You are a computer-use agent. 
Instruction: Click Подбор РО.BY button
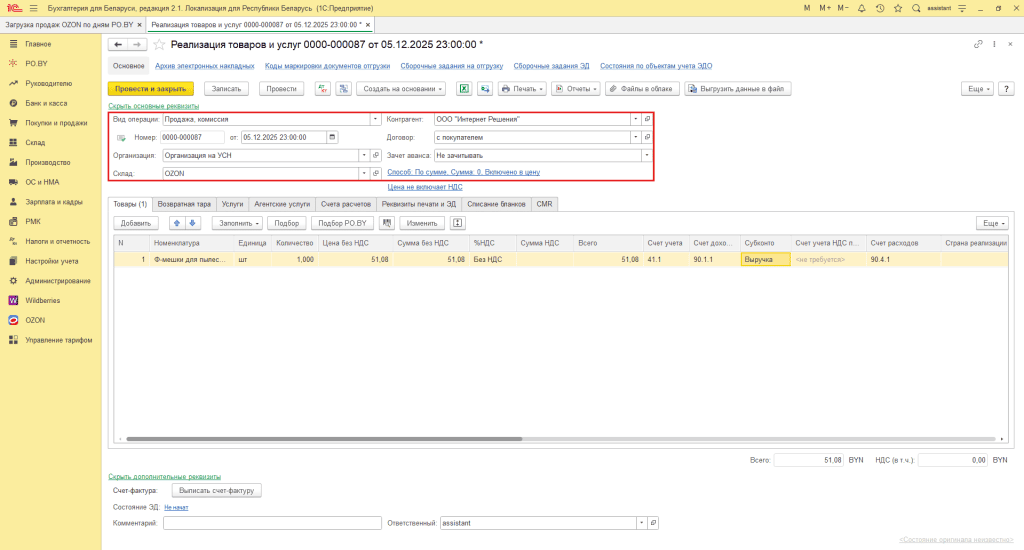(342, 223)
